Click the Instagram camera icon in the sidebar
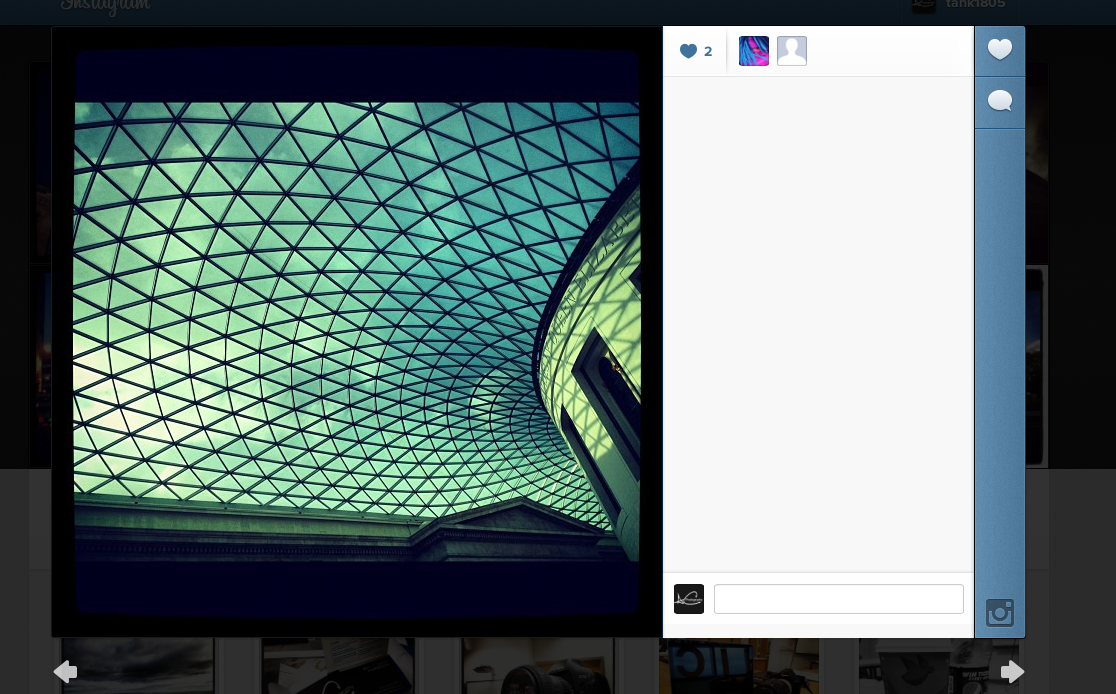Screen dimensions: 1116x694 tap(999, 613)
